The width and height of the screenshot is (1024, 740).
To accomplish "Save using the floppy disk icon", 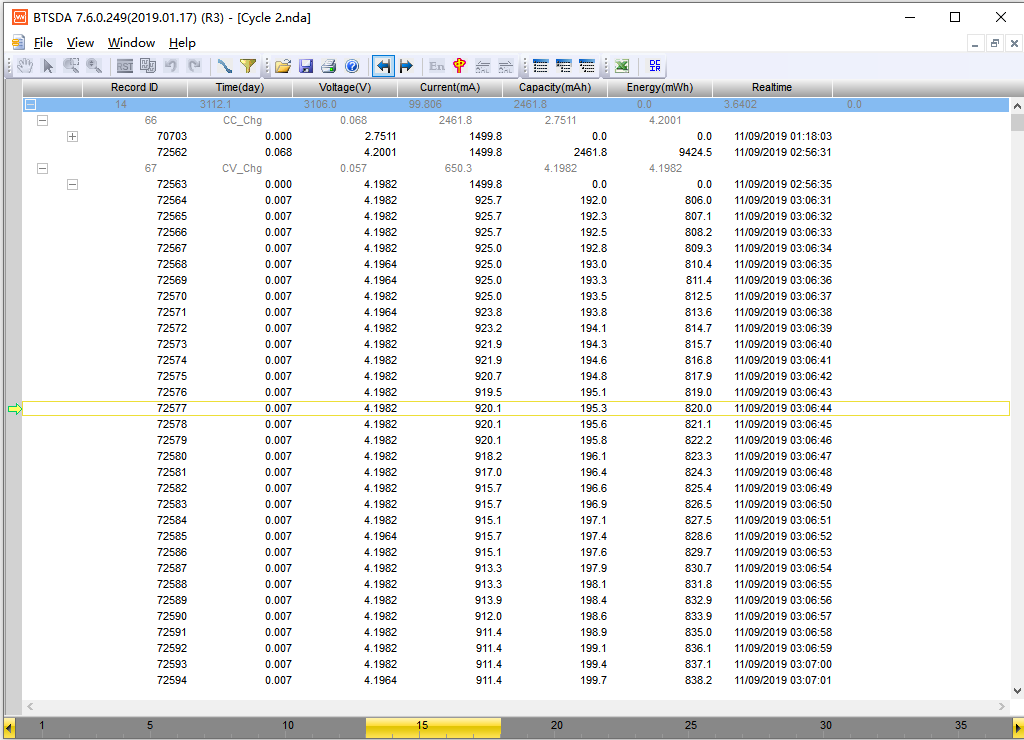I will 306,66.
